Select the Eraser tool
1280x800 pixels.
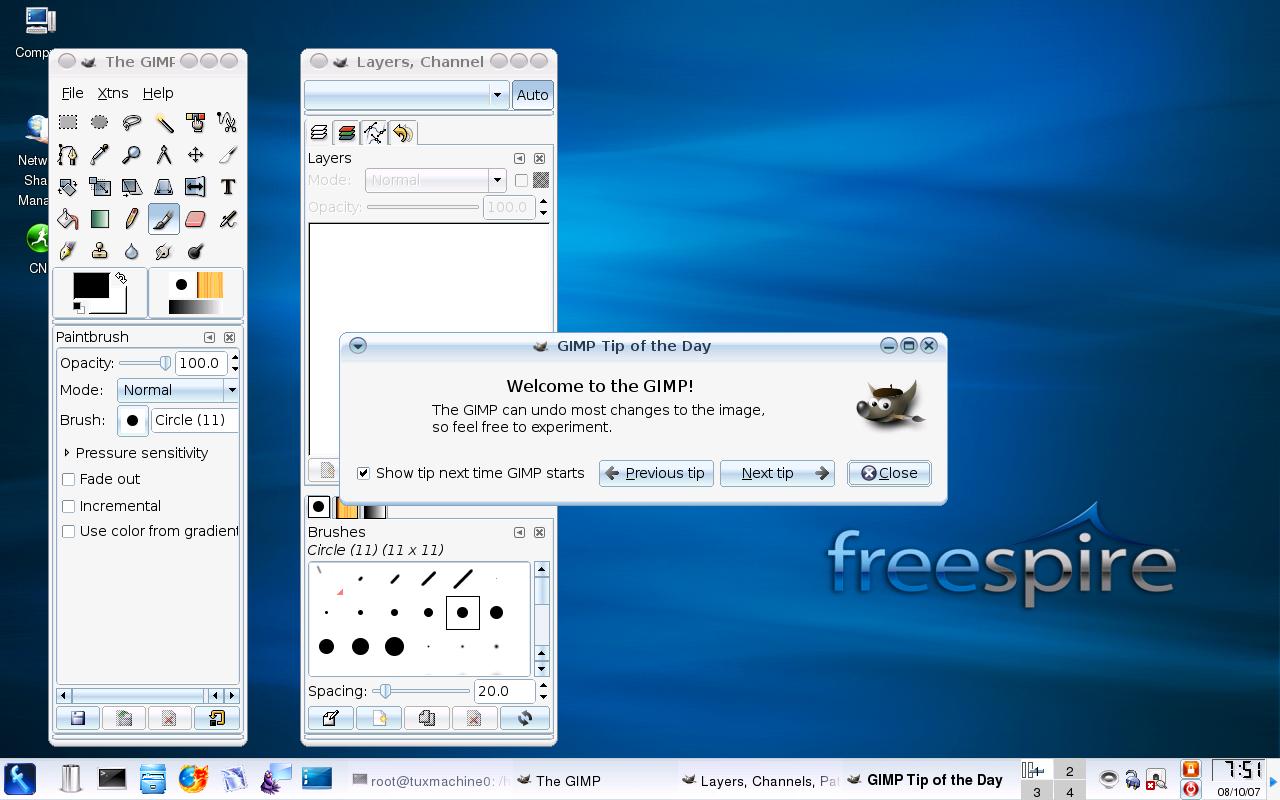tap(196, 219)
